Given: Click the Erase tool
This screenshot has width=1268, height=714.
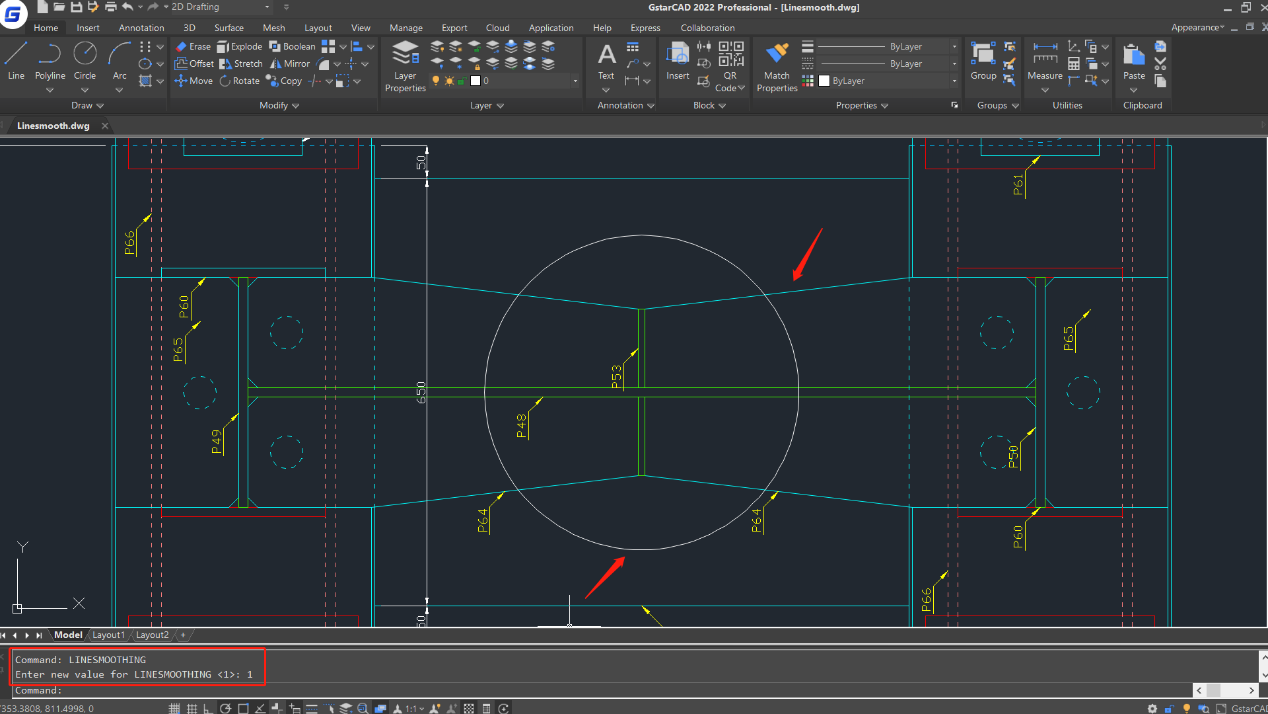Looking at the screenshot, I should pyautogui.click(x=193, y=46).
